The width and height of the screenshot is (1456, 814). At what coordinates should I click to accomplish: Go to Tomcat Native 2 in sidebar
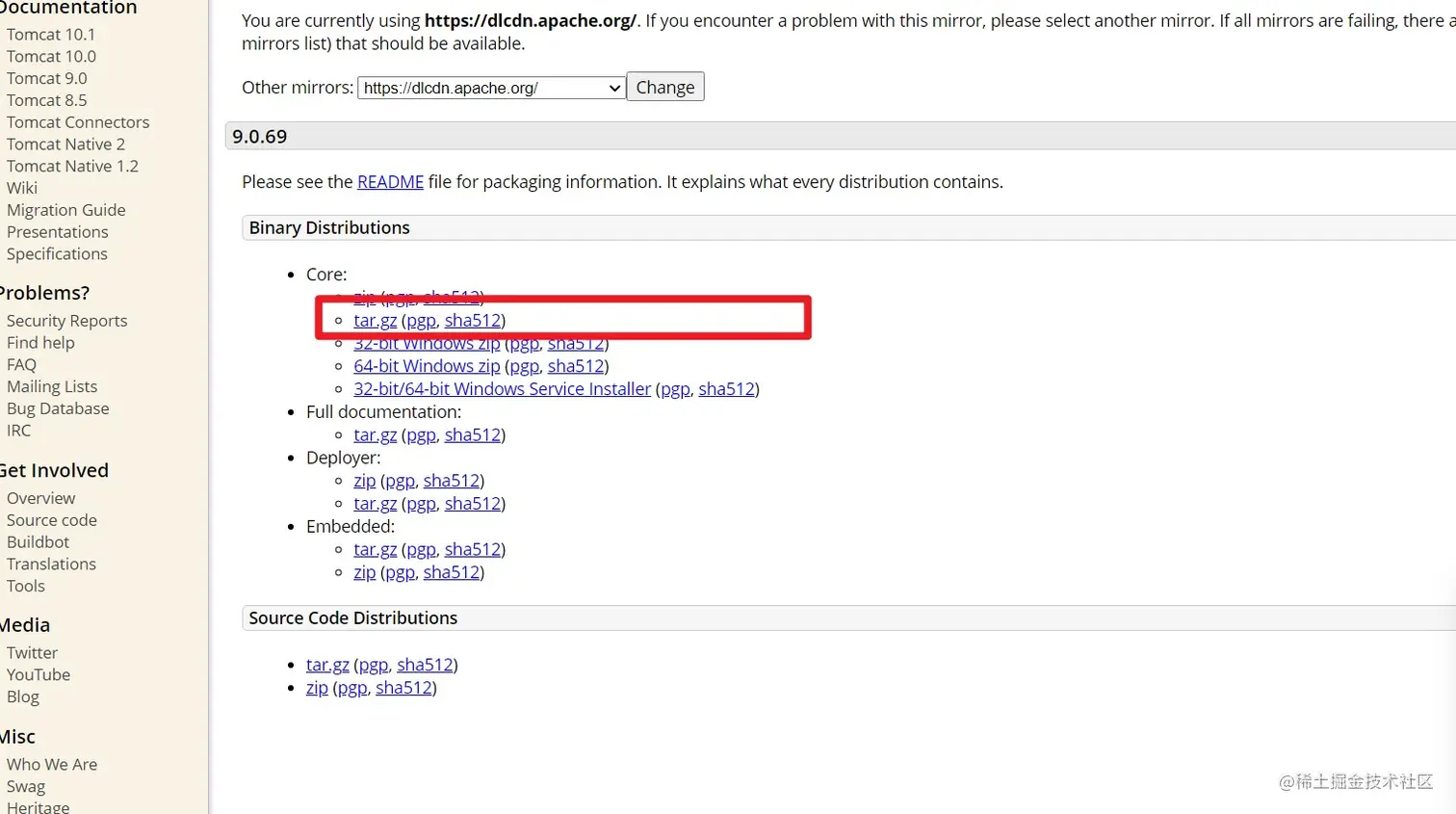point(65,144)
